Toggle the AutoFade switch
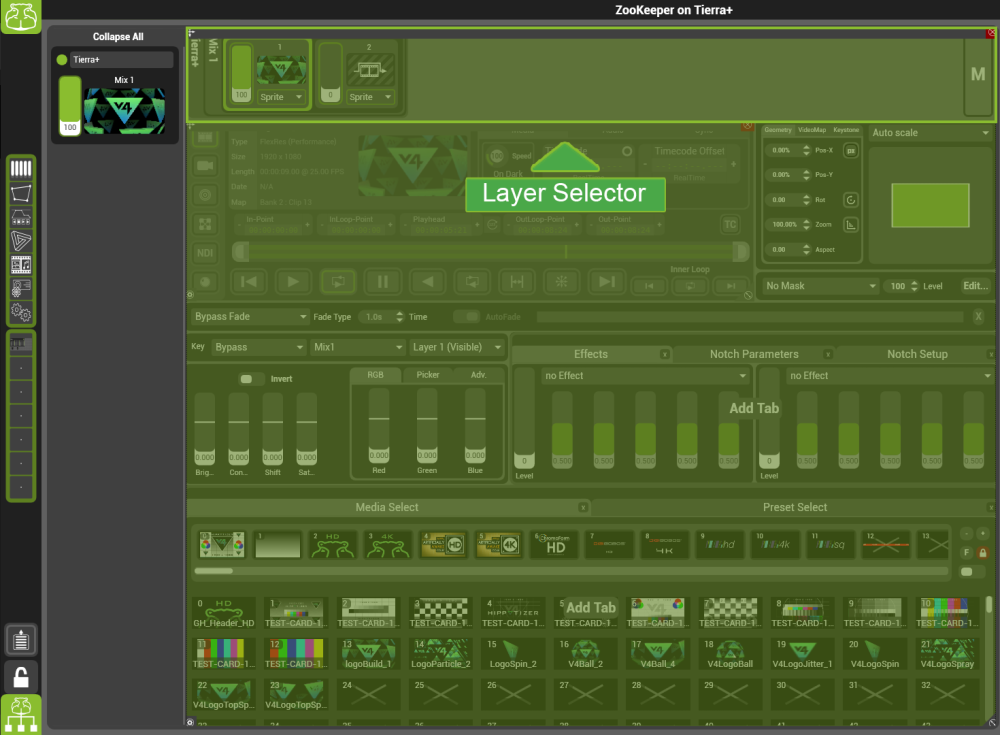The width and height of the screenshot is (1000, 735). 466,316
